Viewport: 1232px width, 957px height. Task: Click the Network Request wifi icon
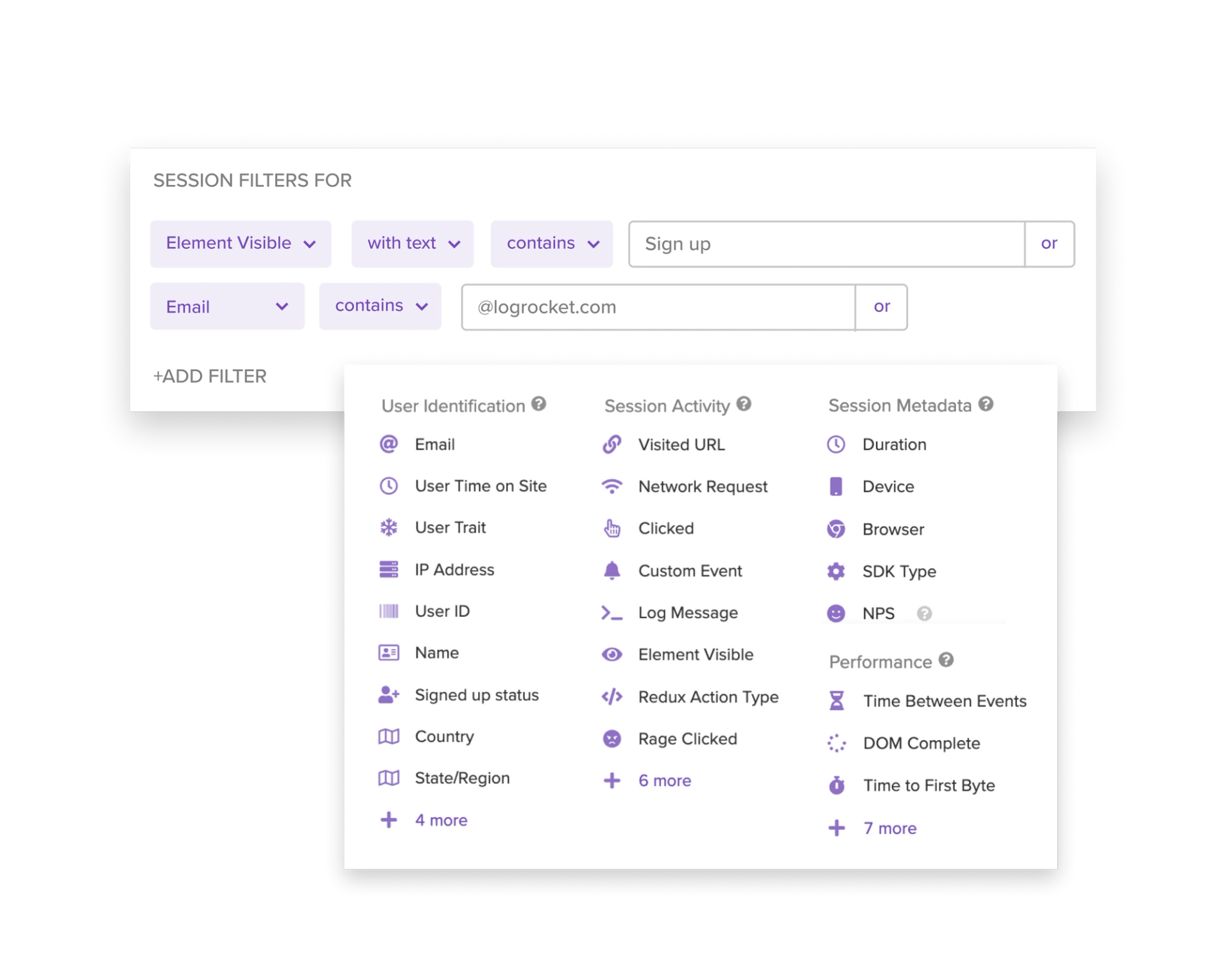pos(612,487)
